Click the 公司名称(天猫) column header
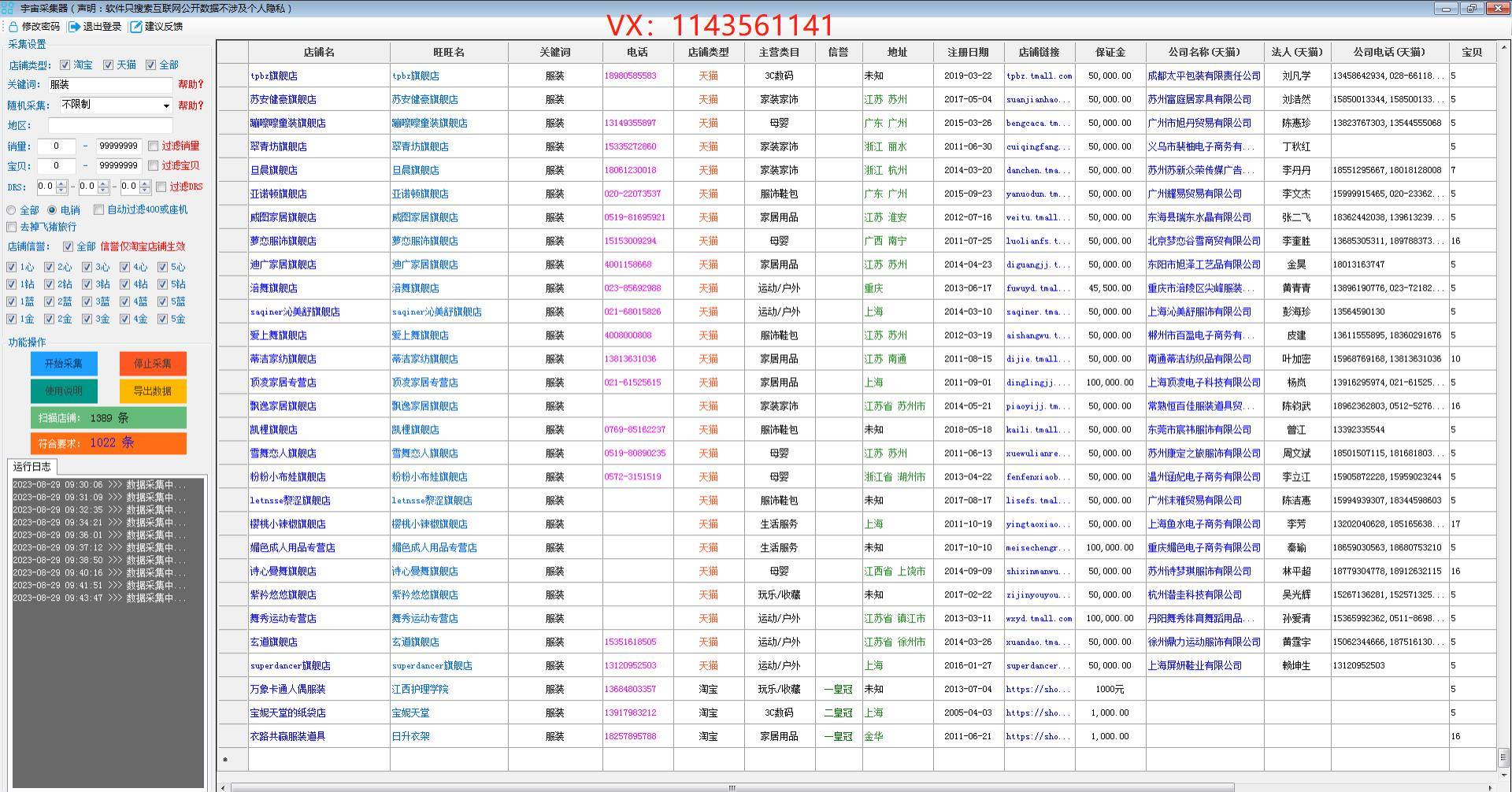This screenshot has width=1512, height=792. [1204, 52]
